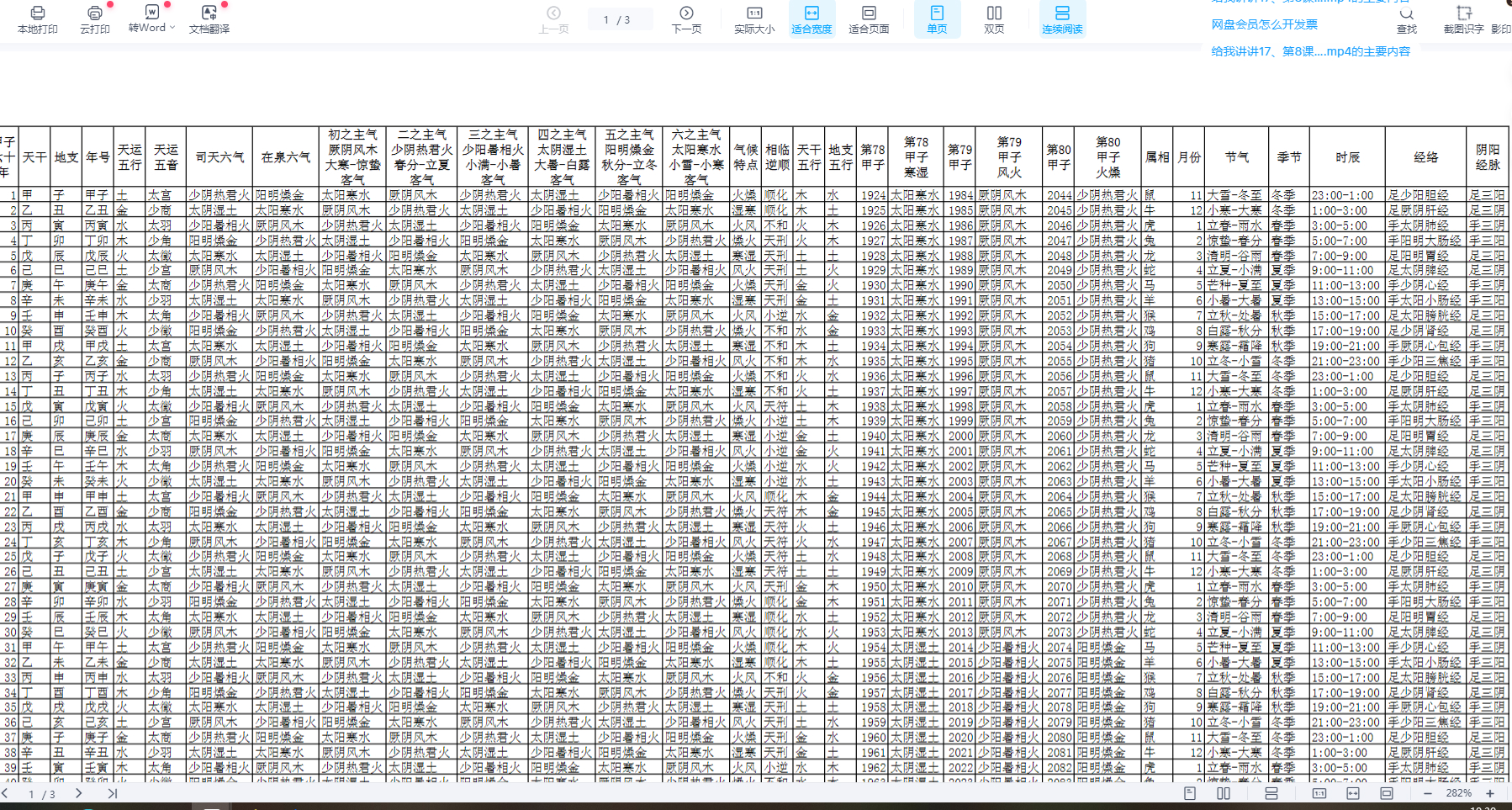The width and height of the screenshot is (1512, 810).
Task: Zoom in with the plus button
Action: pyautogui.click(x=1490, y=793)
